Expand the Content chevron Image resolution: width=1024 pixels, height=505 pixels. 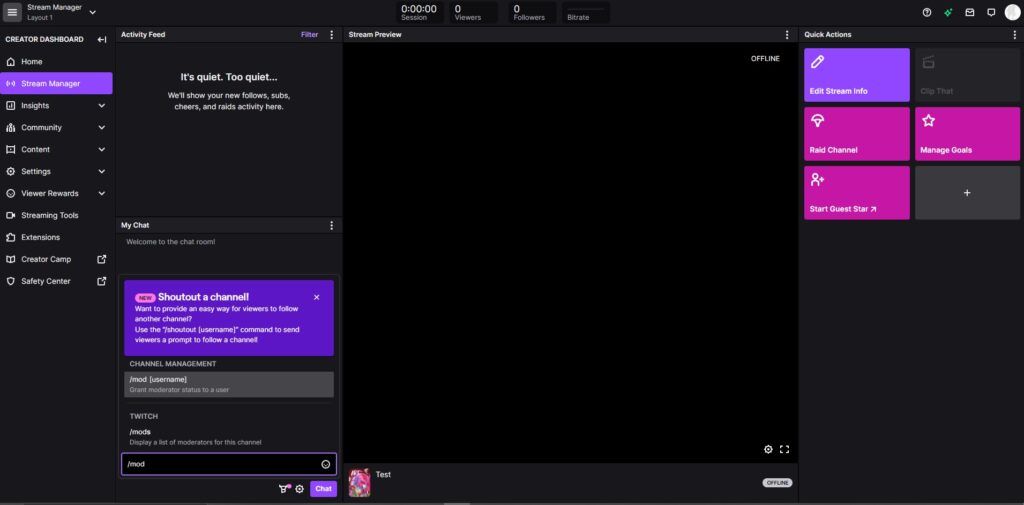pos(101,150)
